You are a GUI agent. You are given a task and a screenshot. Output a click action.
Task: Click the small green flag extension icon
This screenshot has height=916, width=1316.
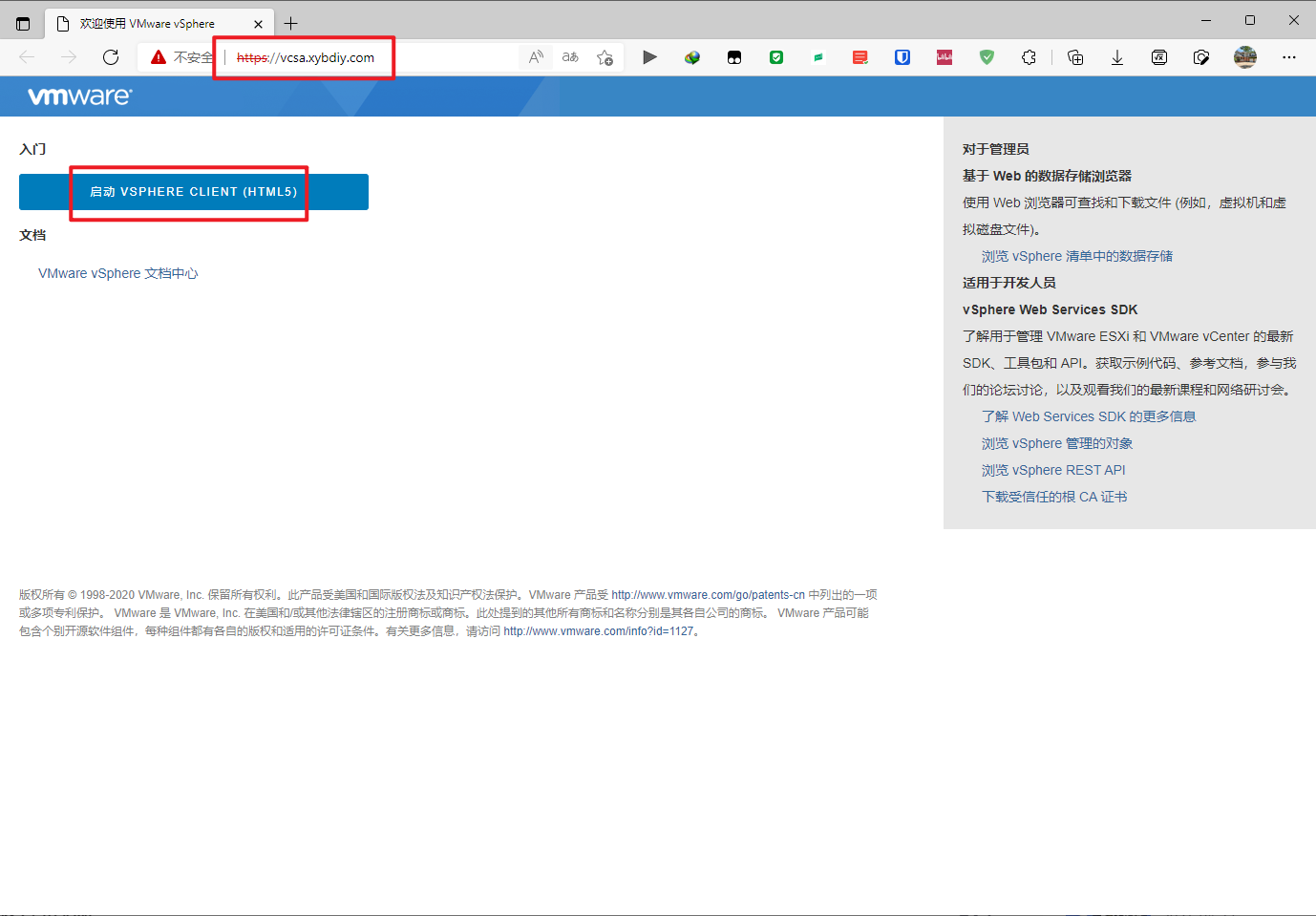tap(818, 57)
